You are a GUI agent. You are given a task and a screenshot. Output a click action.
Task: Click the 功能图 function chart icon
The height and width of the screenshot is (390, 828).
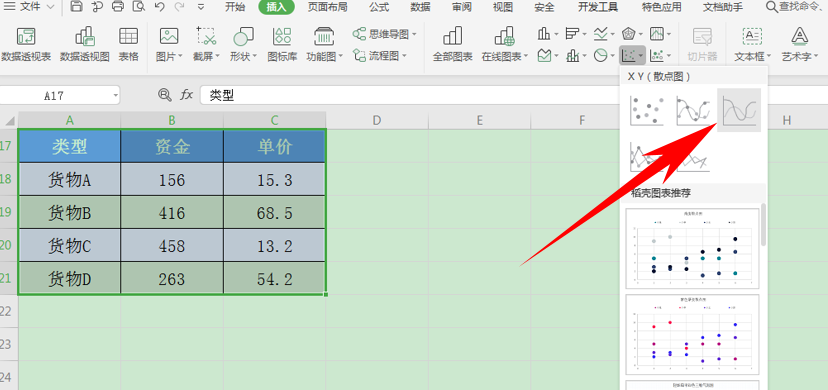(324, 36)
